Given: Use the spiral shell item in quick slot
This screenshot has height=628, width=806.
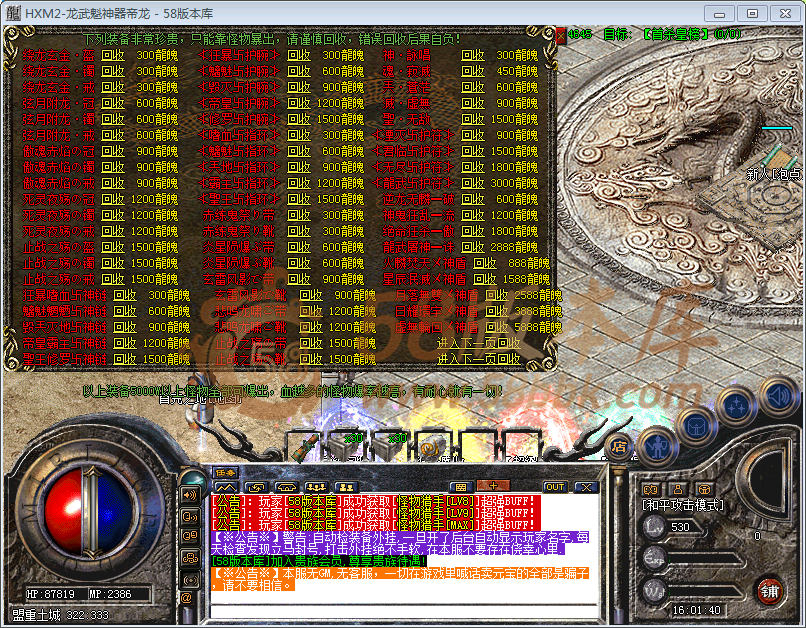Looking at the screenshot, I should click(x=432, y=446).
